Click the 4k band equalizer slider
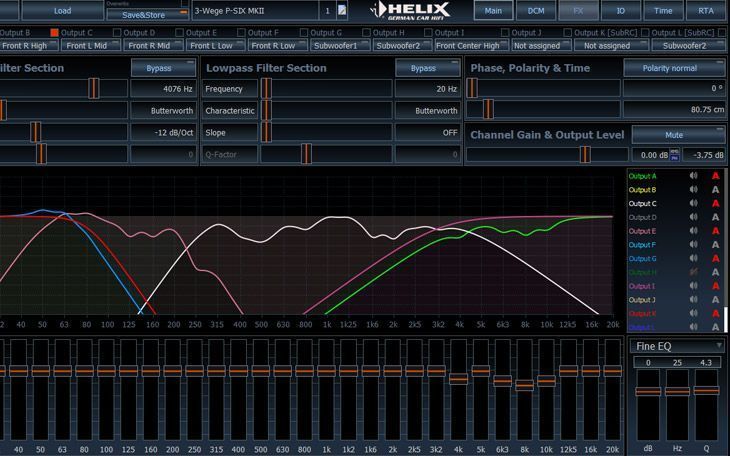730x456 pixels. click(458, 379)
